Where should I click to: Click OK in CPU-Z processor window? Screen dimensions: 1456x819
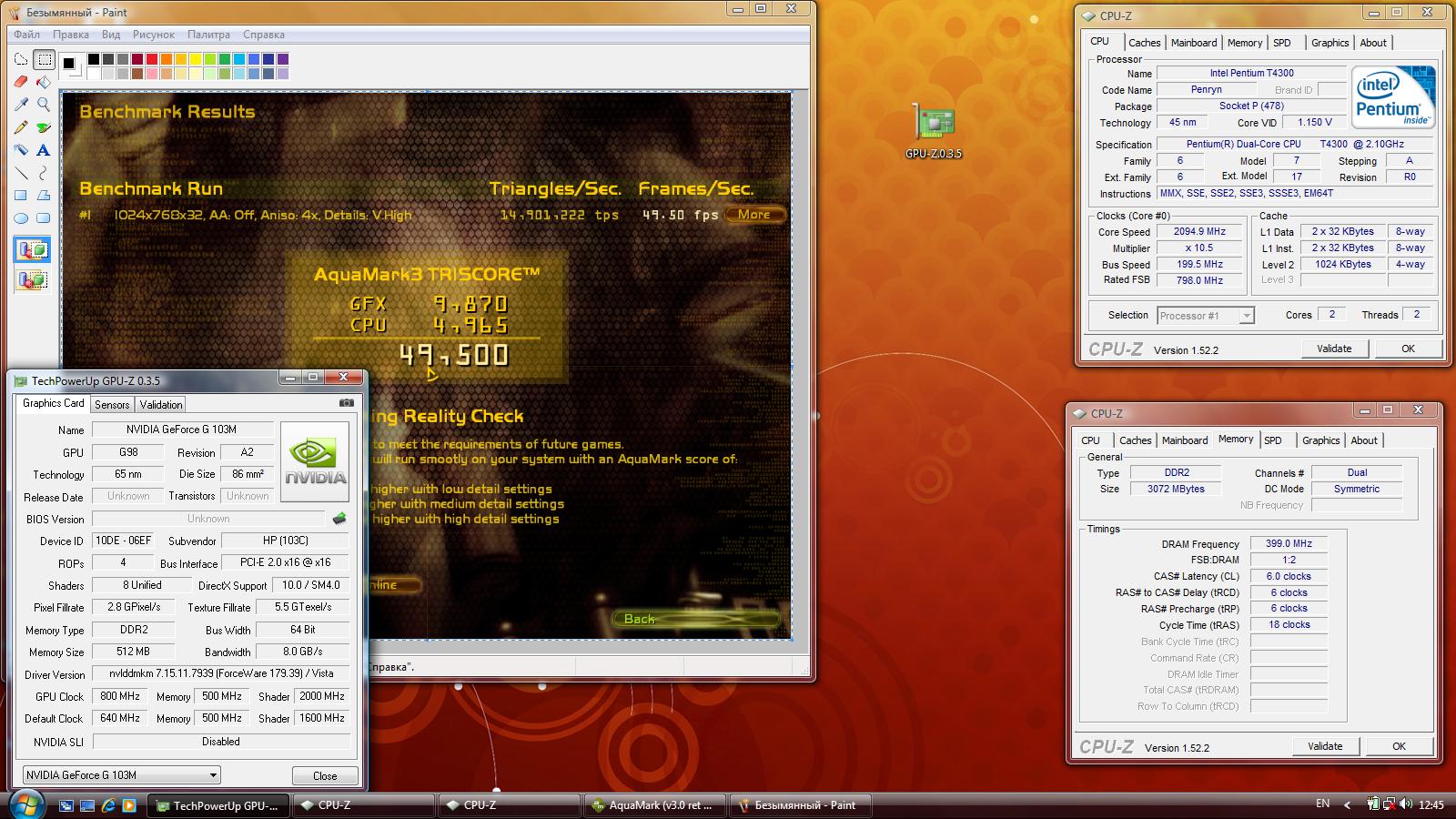1408,349
